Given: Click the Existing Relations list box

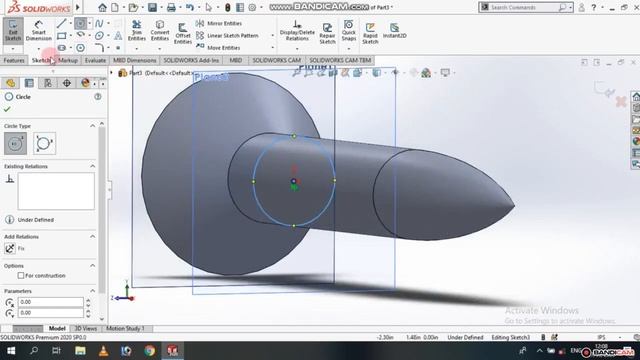Looking at the screenshot, I should 56,191.
